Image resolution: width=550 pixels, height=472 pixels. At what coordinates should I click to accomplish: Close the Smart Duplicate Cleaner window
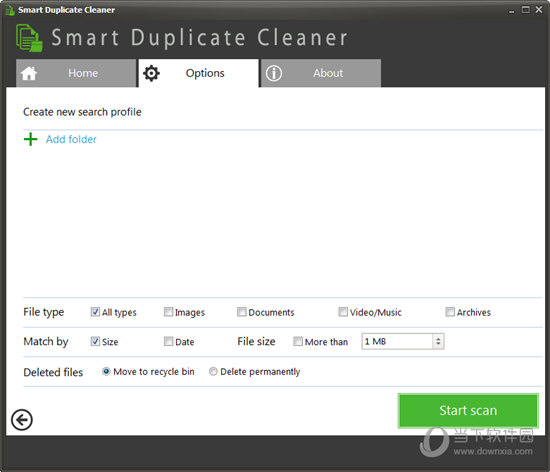pyautogui.click(x=539, y=10)
